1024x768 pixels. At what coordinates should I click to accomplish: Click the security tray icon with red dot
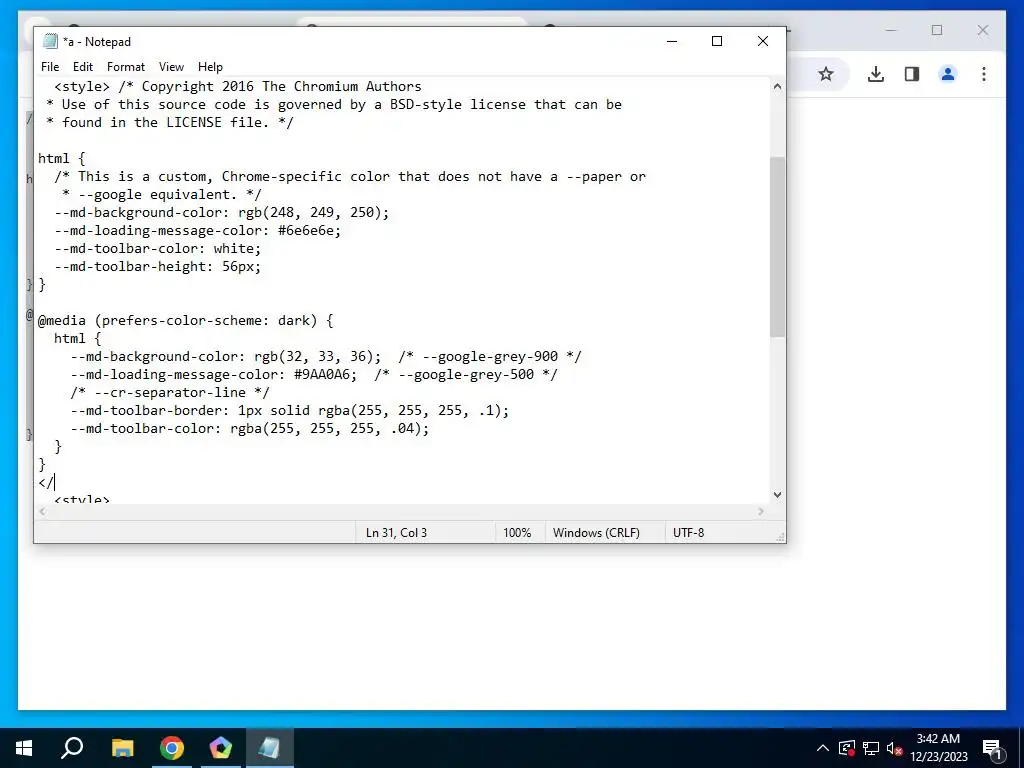[x=847, y=748]
